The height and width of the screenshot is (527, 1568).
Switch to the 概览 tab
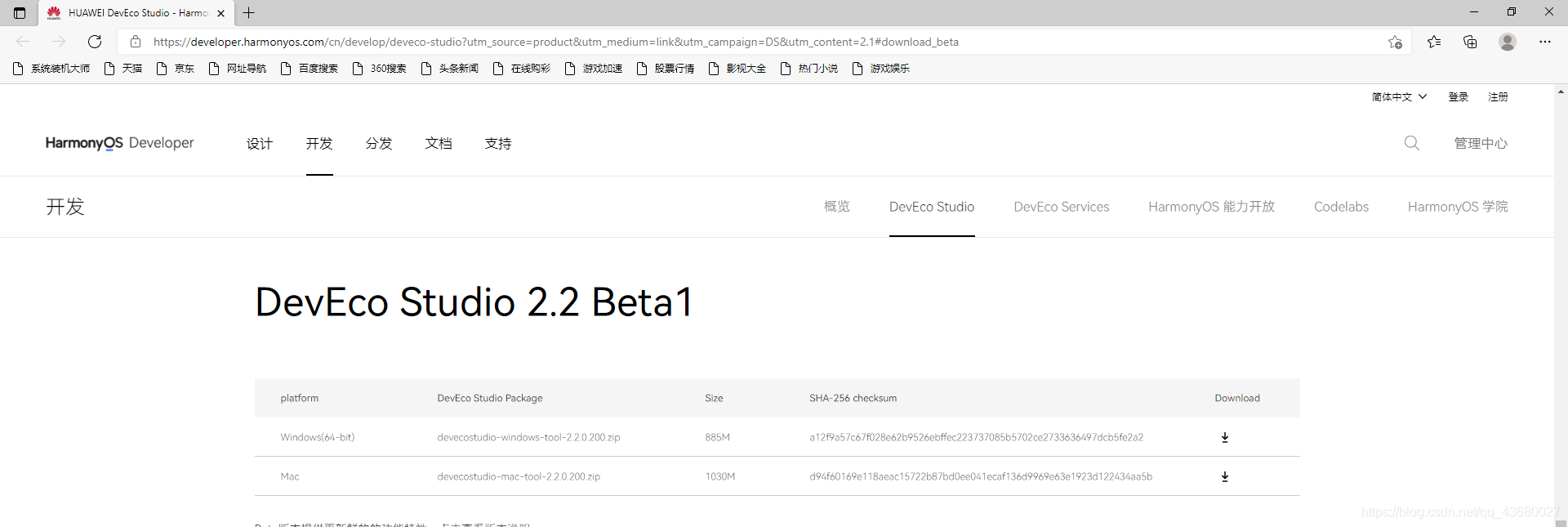pos(837,207)
